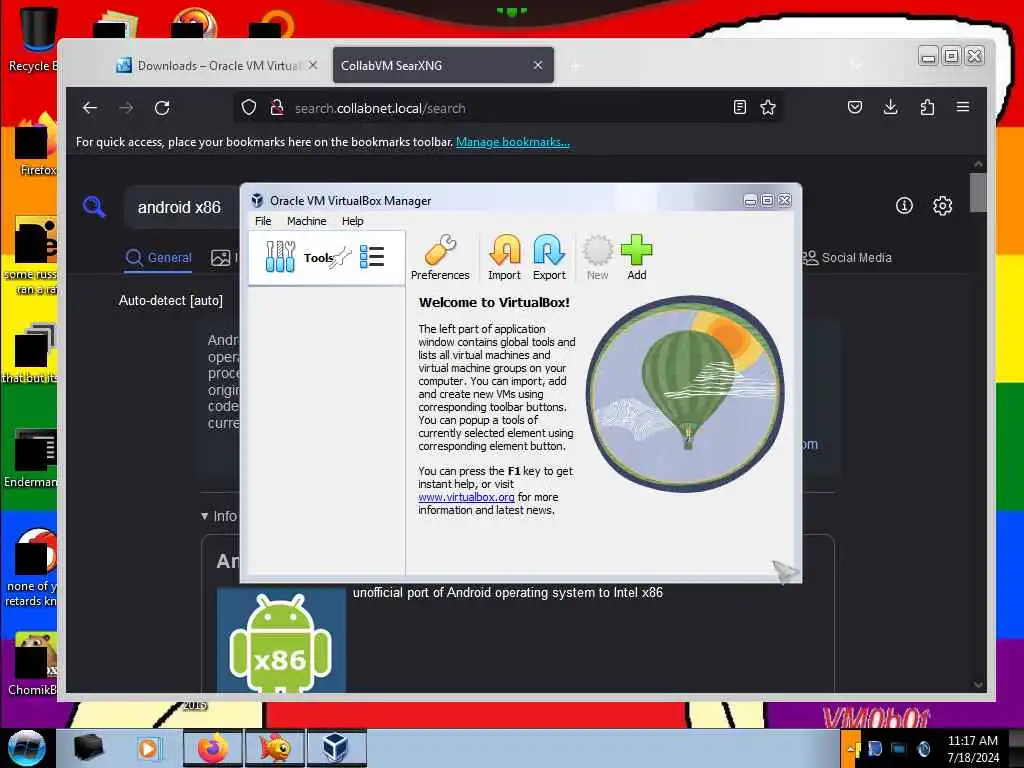This screenshot has height=768, width=1024.
Task: Minimize the VirtualBox Manager window
Action: pos(750,200)
